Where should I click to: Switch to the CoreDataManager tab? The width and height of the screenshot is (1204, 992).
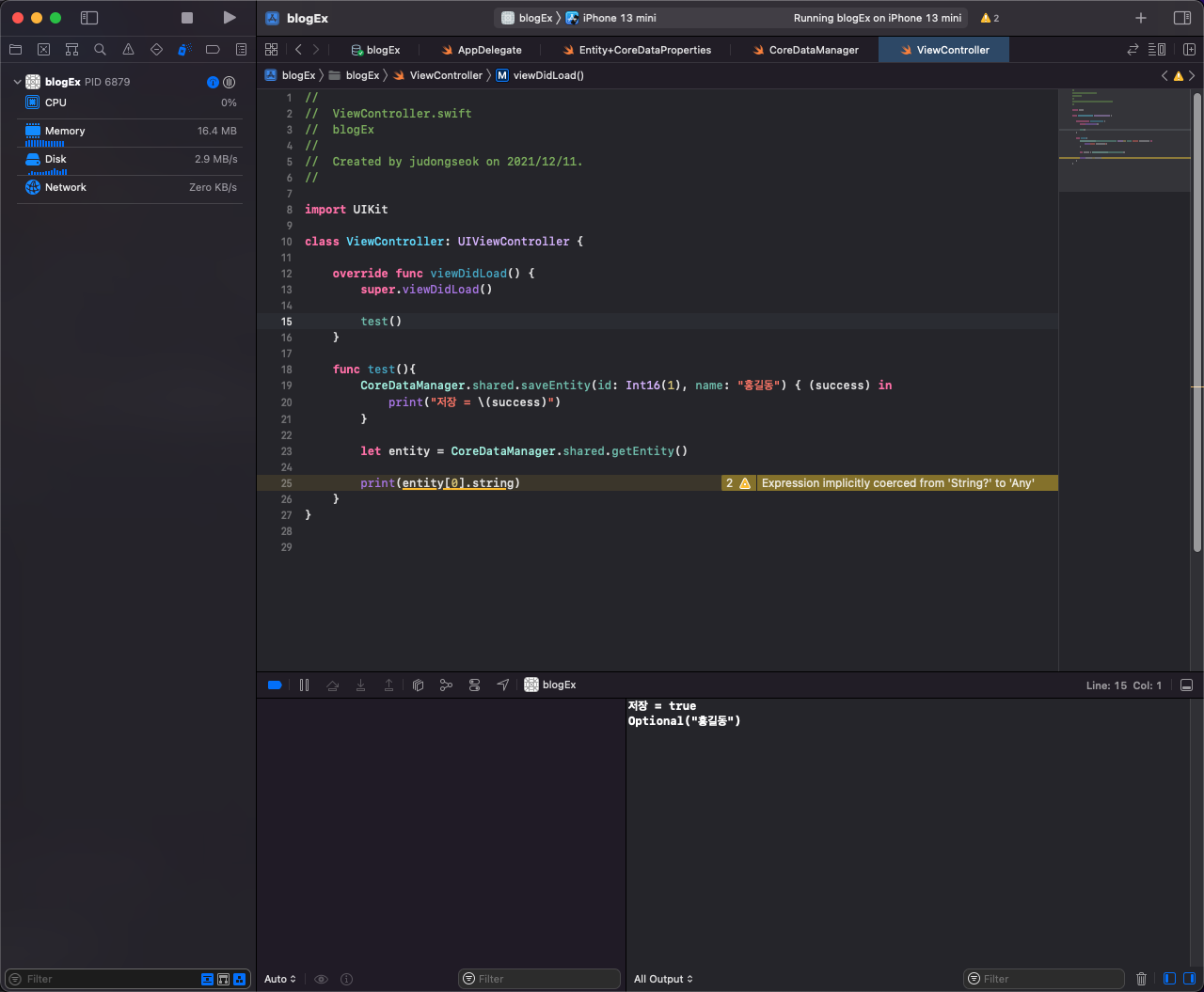pos(813,50)
